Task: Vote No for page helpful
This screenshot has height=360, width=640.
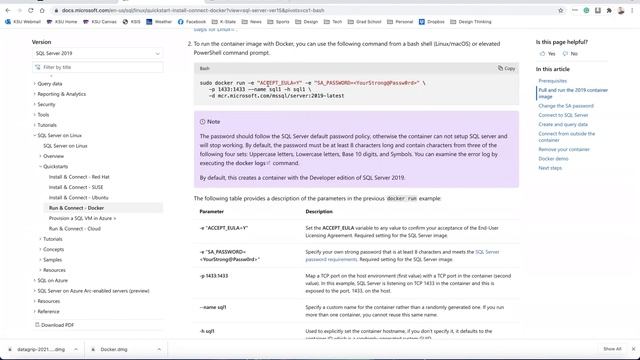Action: tap(570, 54)
